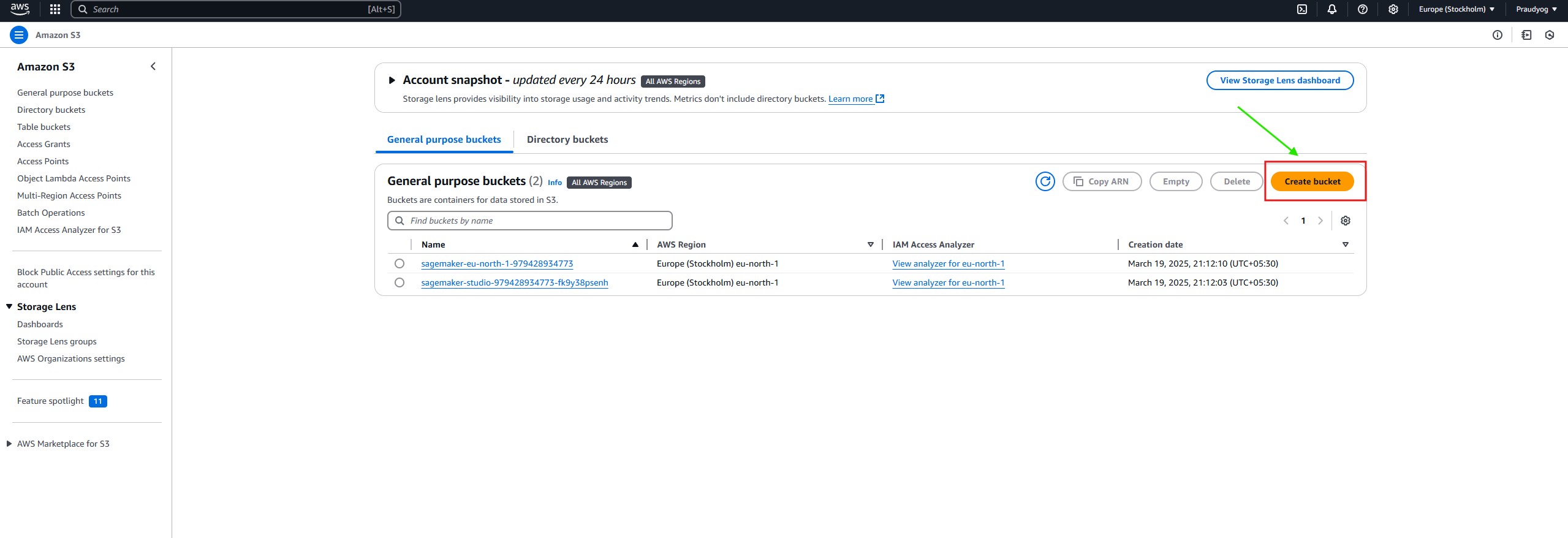Open Table buckets in sidebar
Viewport: 1568px width, 538px height.
click(44, 127)
